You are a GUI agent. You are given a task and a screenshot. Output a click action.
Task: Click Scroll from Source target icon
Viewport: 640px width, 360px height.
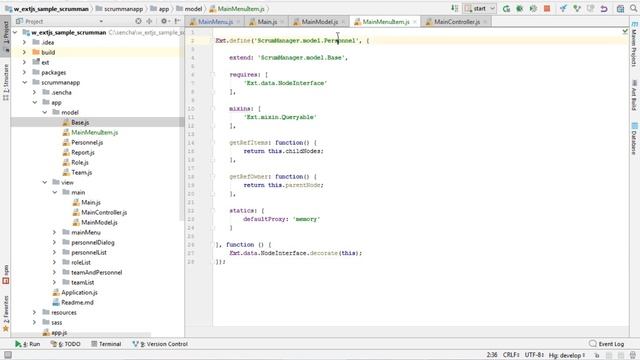[138, 21]
